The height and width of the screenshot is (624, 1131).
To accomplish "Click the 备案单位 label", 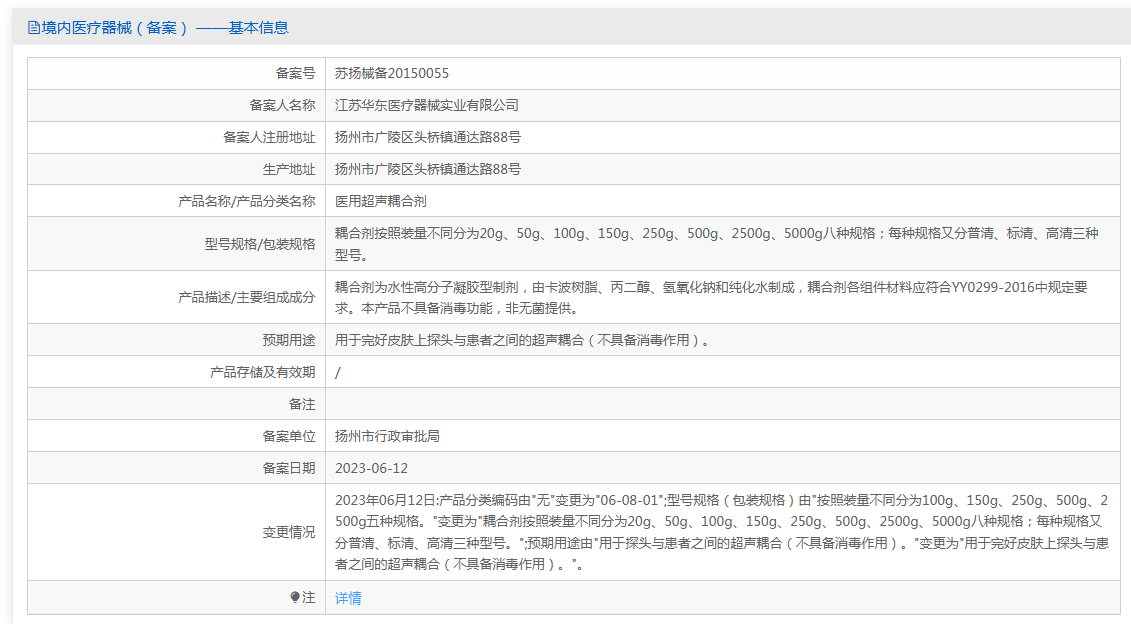I will [289, 436].
